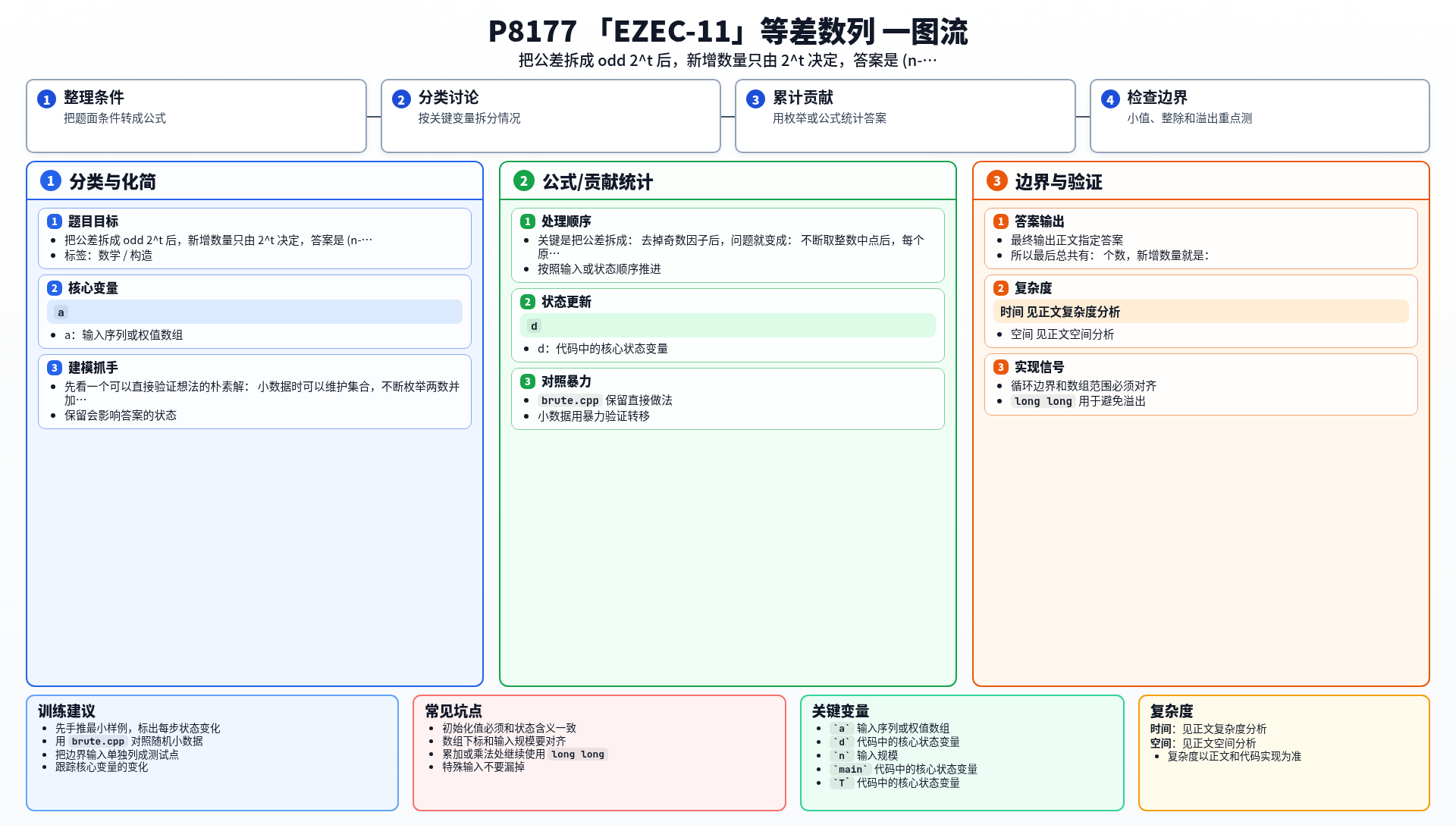Click the `T` entry in 关键变量

pos(895,783)
